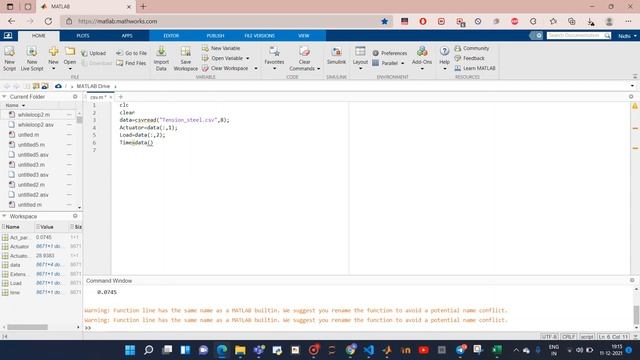This screenshot has width=640, height=360.
Task: Open Find Files
Action: click(131, 63)
